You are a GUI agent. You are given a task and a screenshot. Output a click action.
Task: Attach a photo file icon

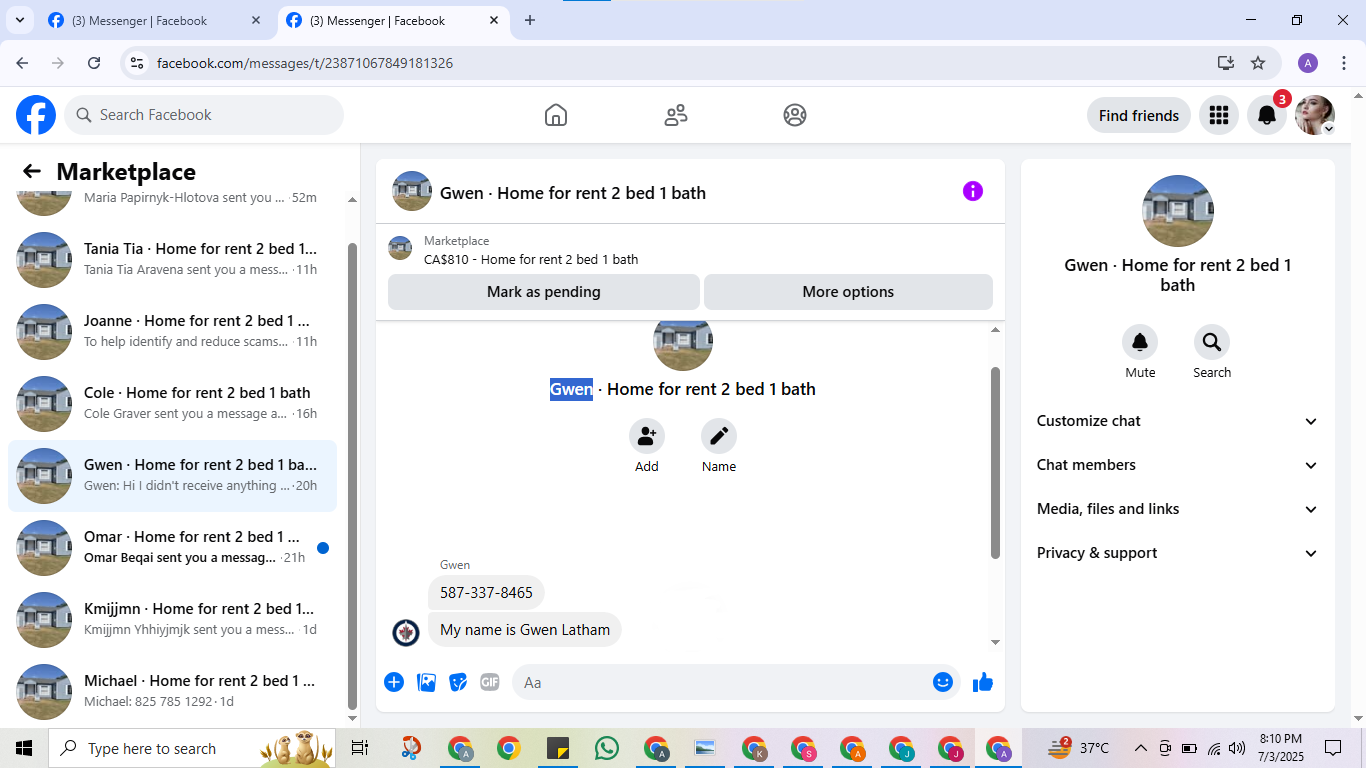click(426, 682)
